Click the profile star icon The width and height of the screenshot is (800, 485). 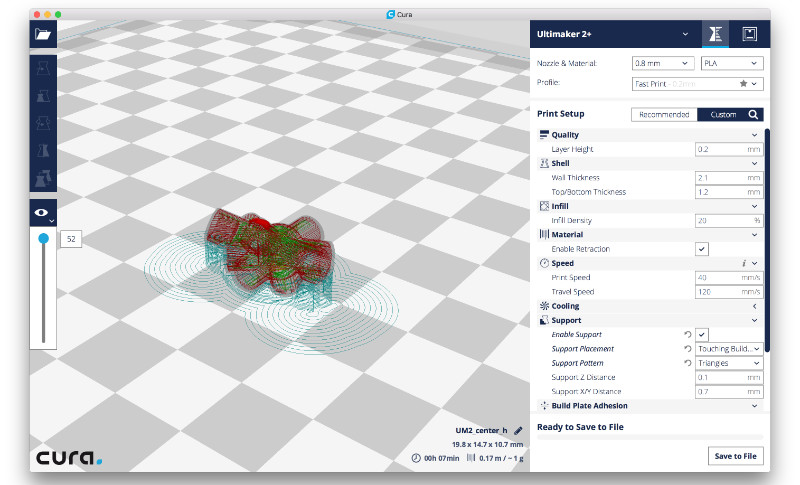click(743, 84)
